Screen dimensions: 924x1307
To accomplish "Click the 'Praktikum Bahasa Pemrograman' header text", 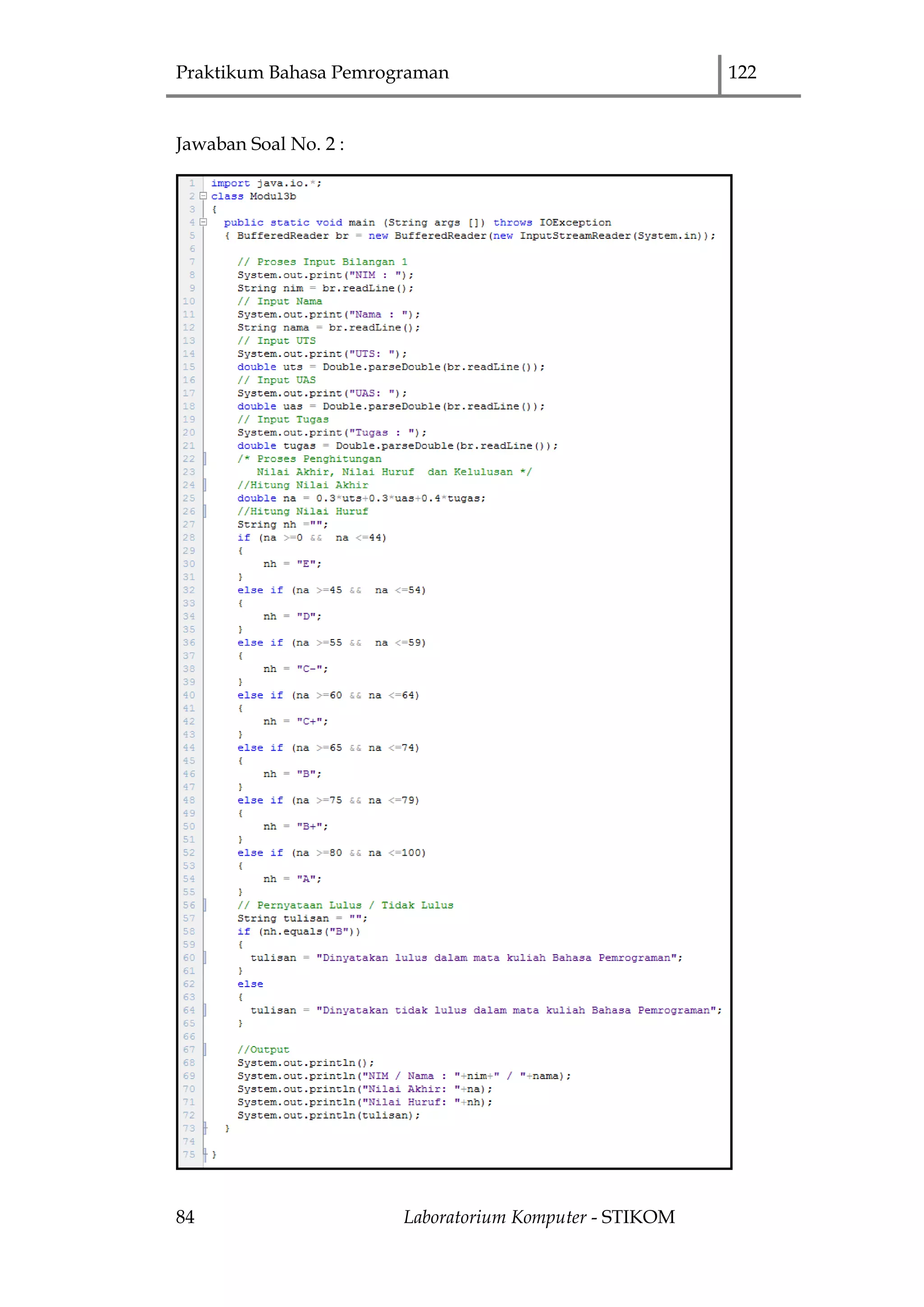I will 312,72.
